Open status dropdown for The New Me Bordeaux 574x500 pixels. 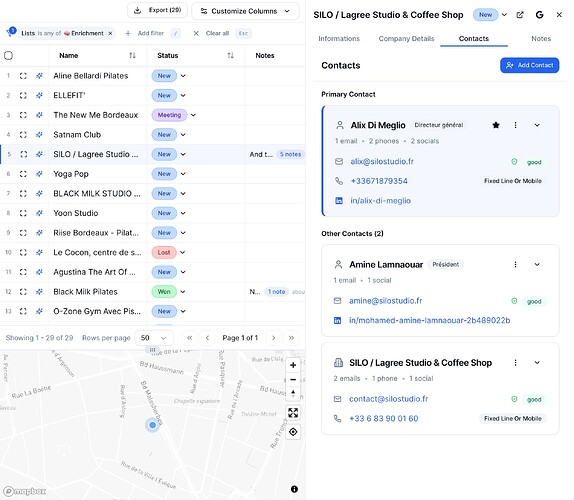tap(193, 115)
